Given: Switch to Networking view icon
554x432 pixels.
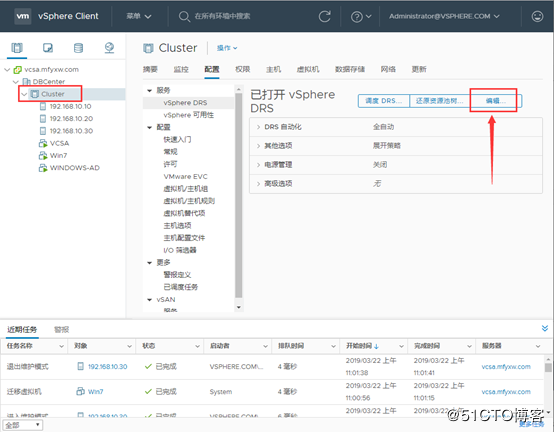Looking at the screenshot, I should [x=109, y=48].
